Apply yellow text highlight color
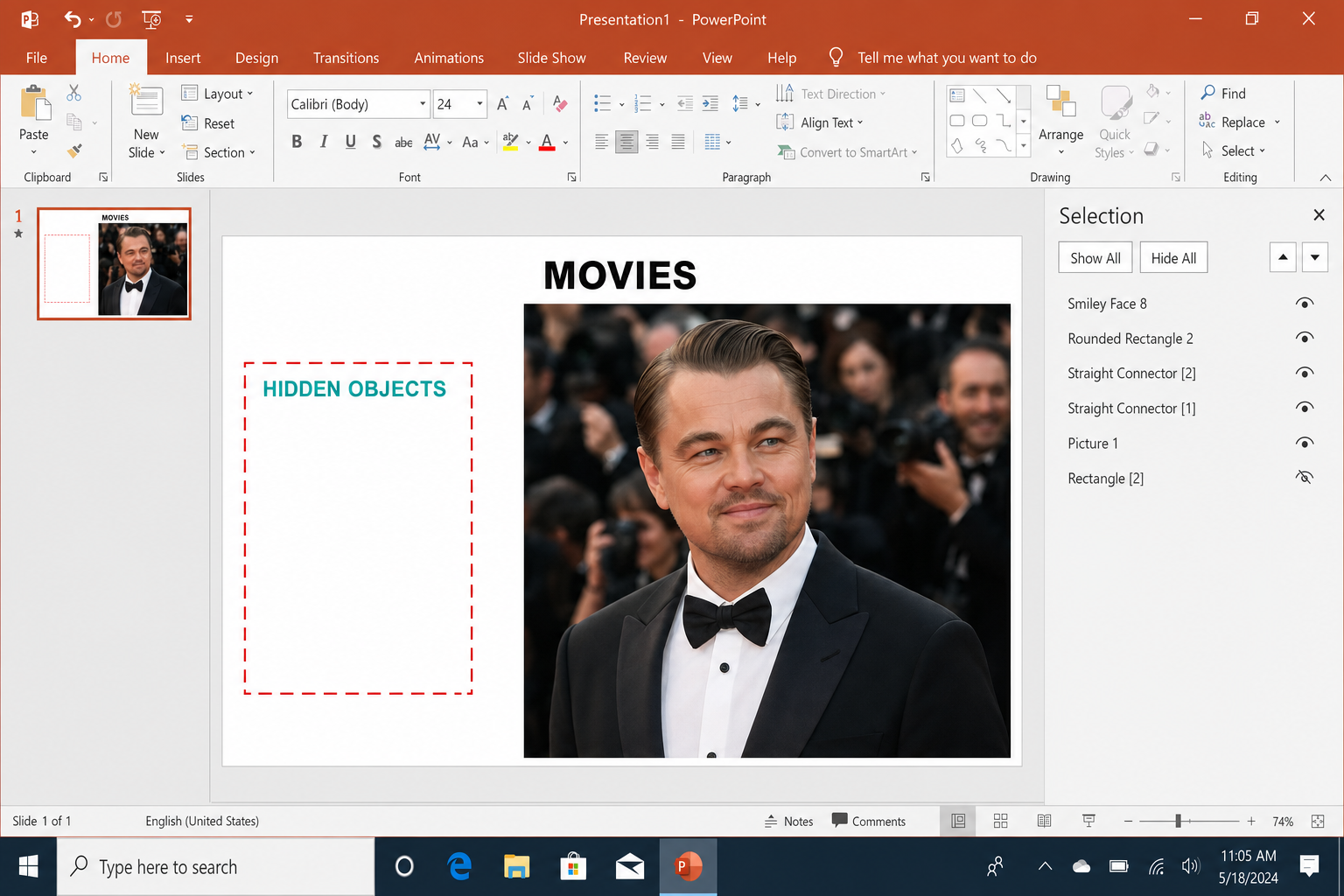 tap(511, 142)
